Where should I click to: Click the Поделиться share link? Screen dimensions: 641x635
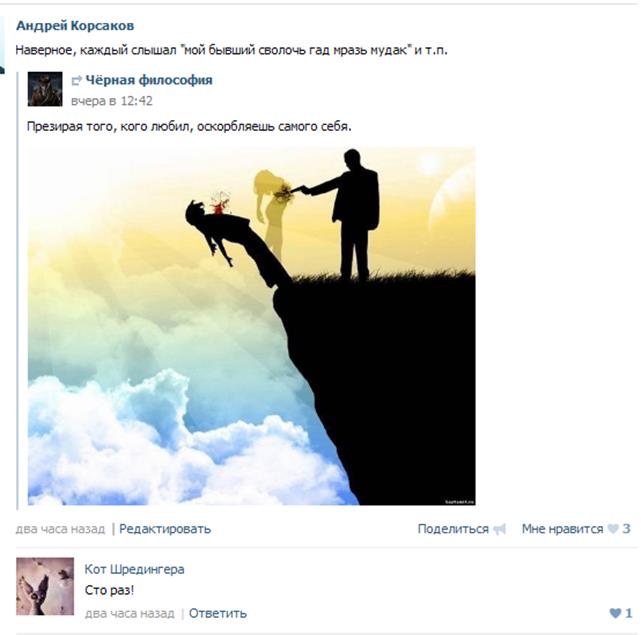click(453, 529)
